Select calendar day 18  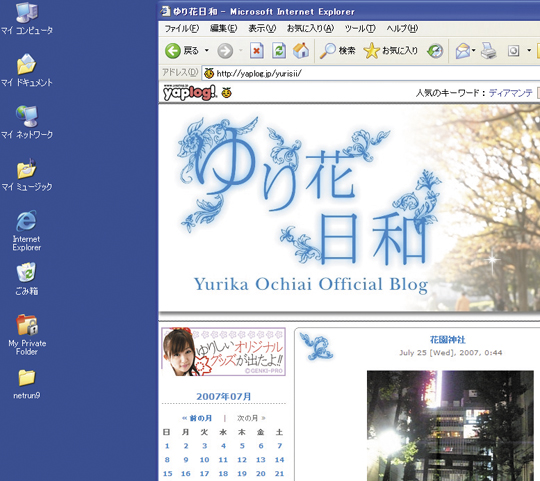[x=223, y=473]
